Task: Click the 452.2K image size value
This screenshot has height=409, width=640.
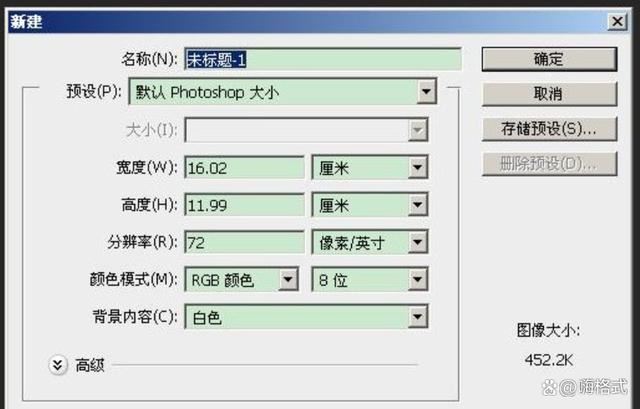Action: (549, 360)
